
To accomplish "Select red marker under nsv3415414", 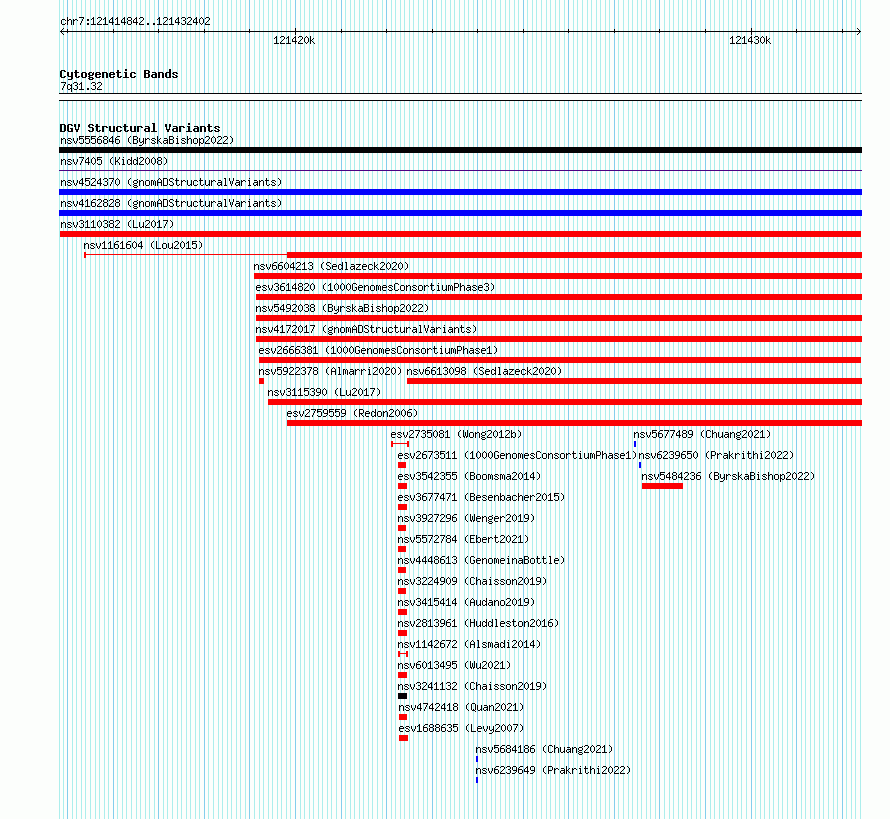I will (403, 612).
